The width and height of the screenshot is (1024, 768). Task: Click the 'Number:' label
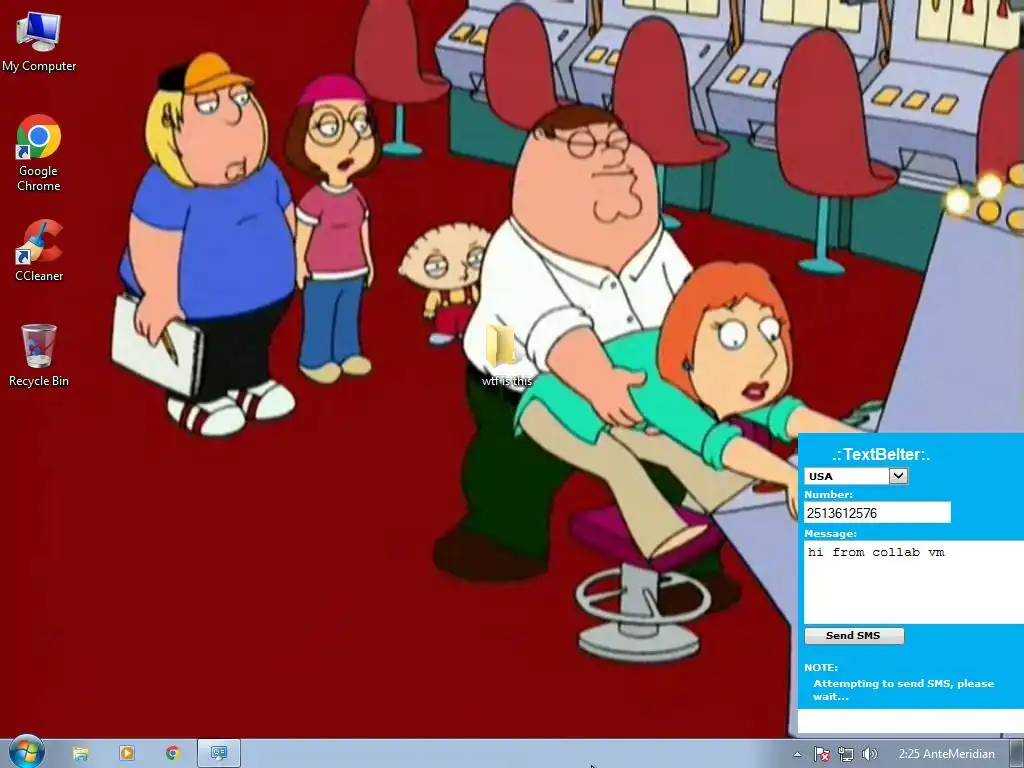click(x=829, y=494)
